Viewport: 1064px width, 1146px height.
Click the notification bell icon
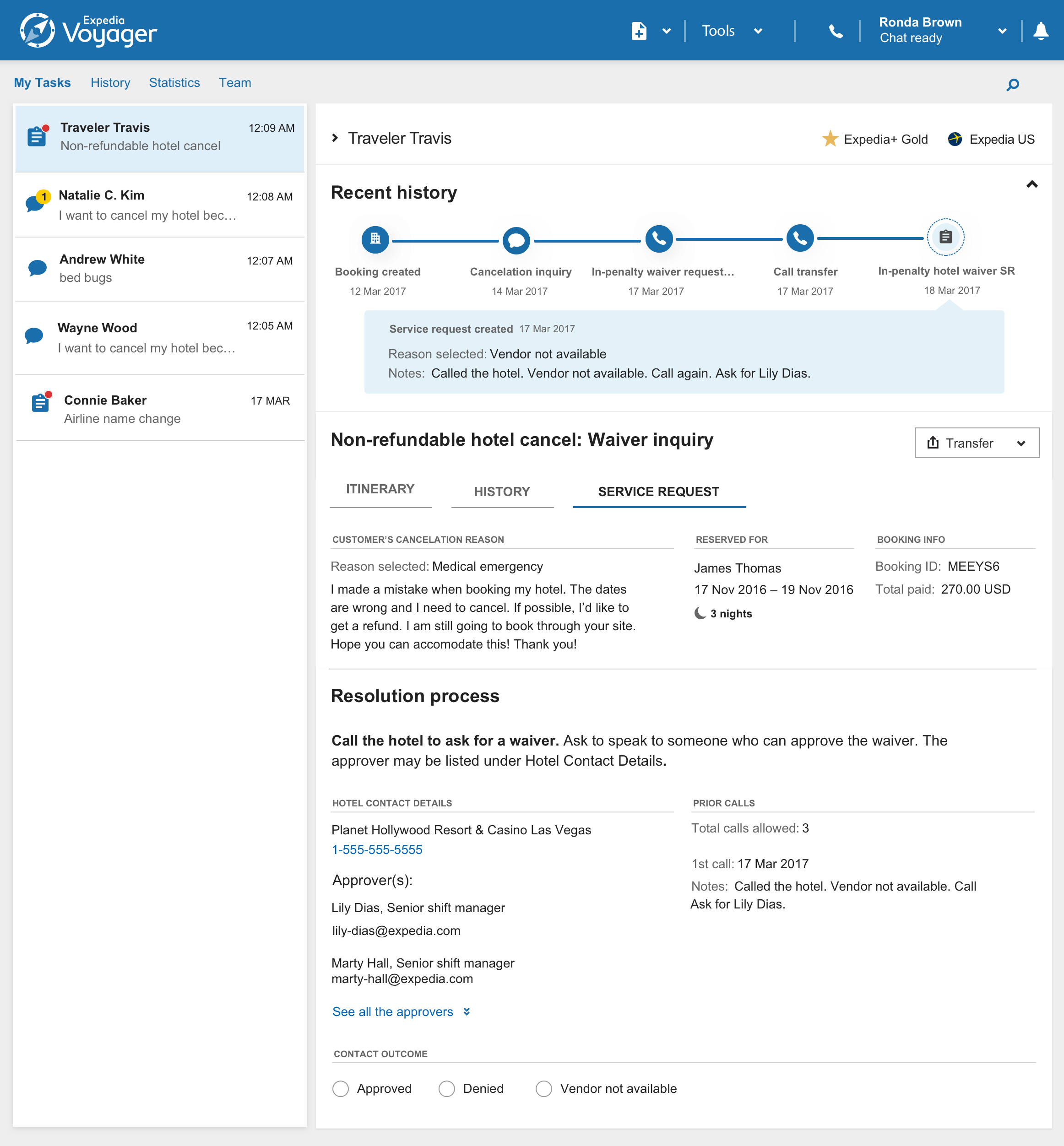pyautogui.click(x=1040, y=31)
